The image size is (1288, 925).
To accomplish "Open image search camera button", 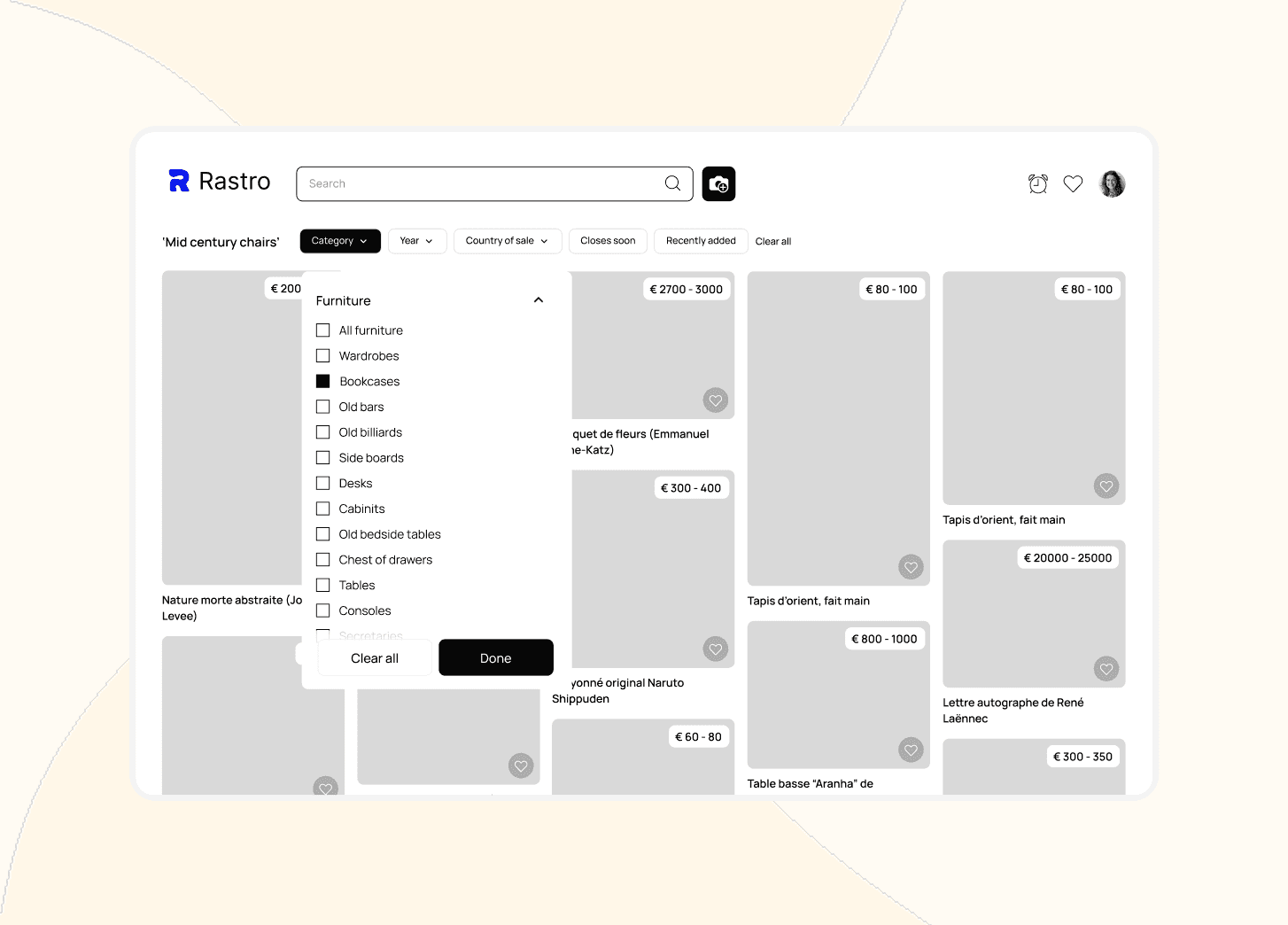I will pos(718,183).
